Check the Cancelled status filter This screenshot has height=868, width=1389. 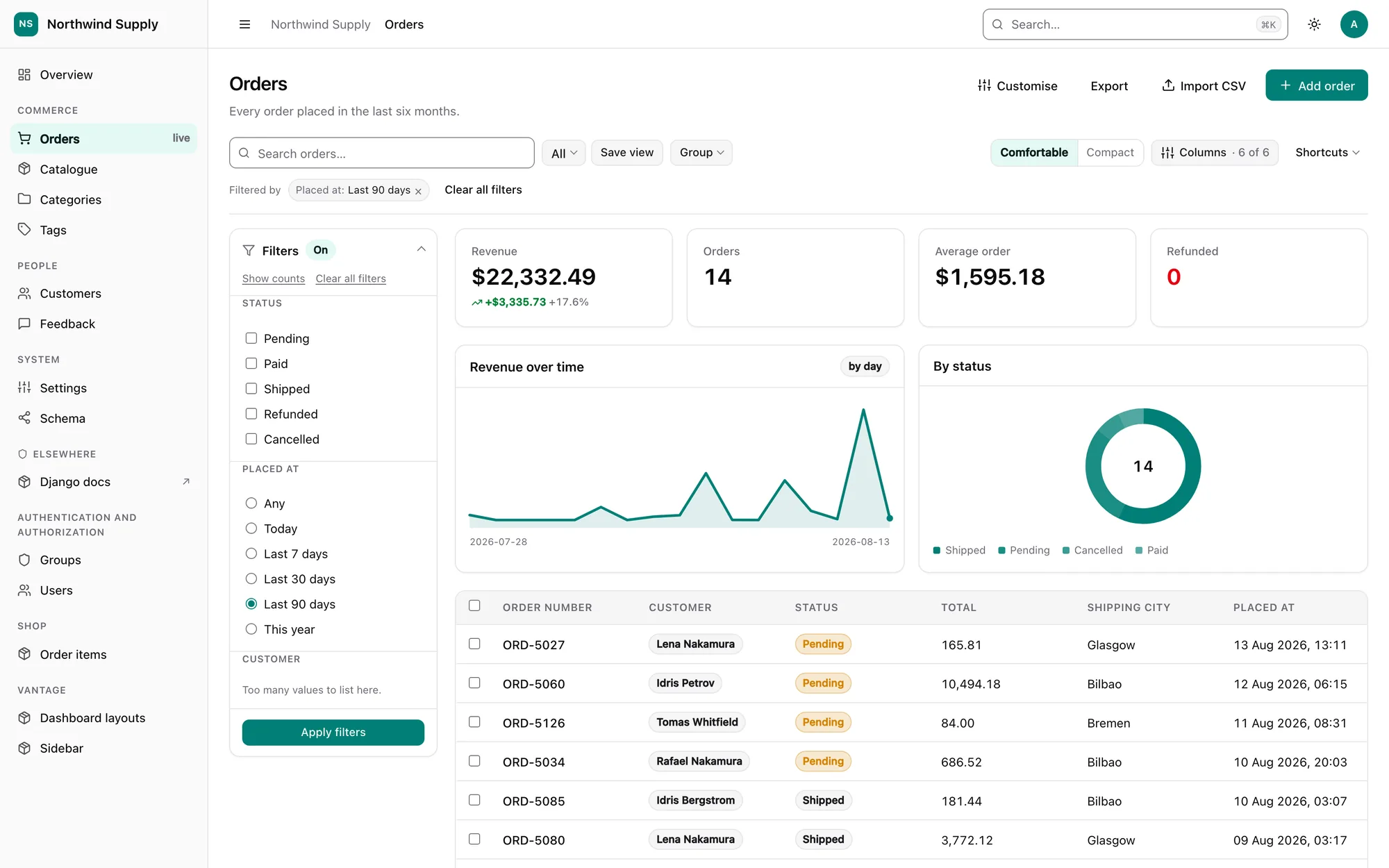tap(251, 439)
